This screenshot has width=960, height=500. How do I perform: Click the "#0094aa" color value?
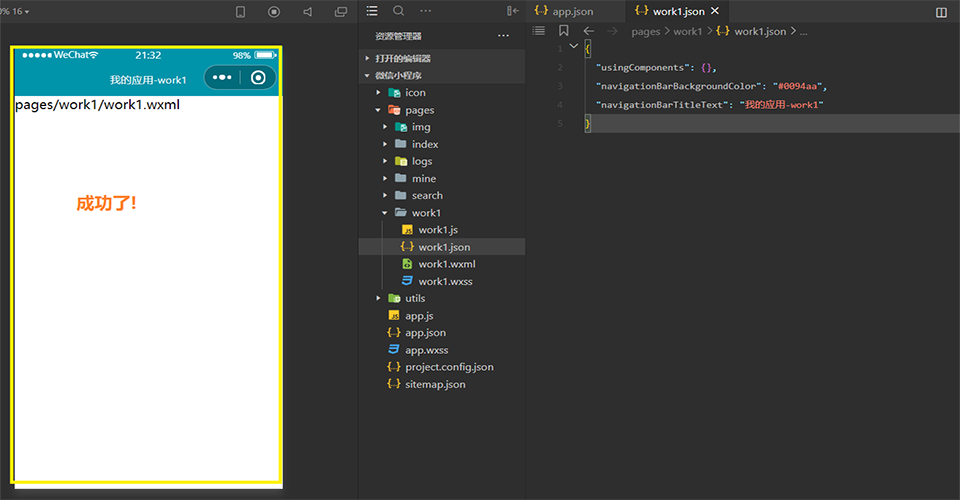[797, 86]
